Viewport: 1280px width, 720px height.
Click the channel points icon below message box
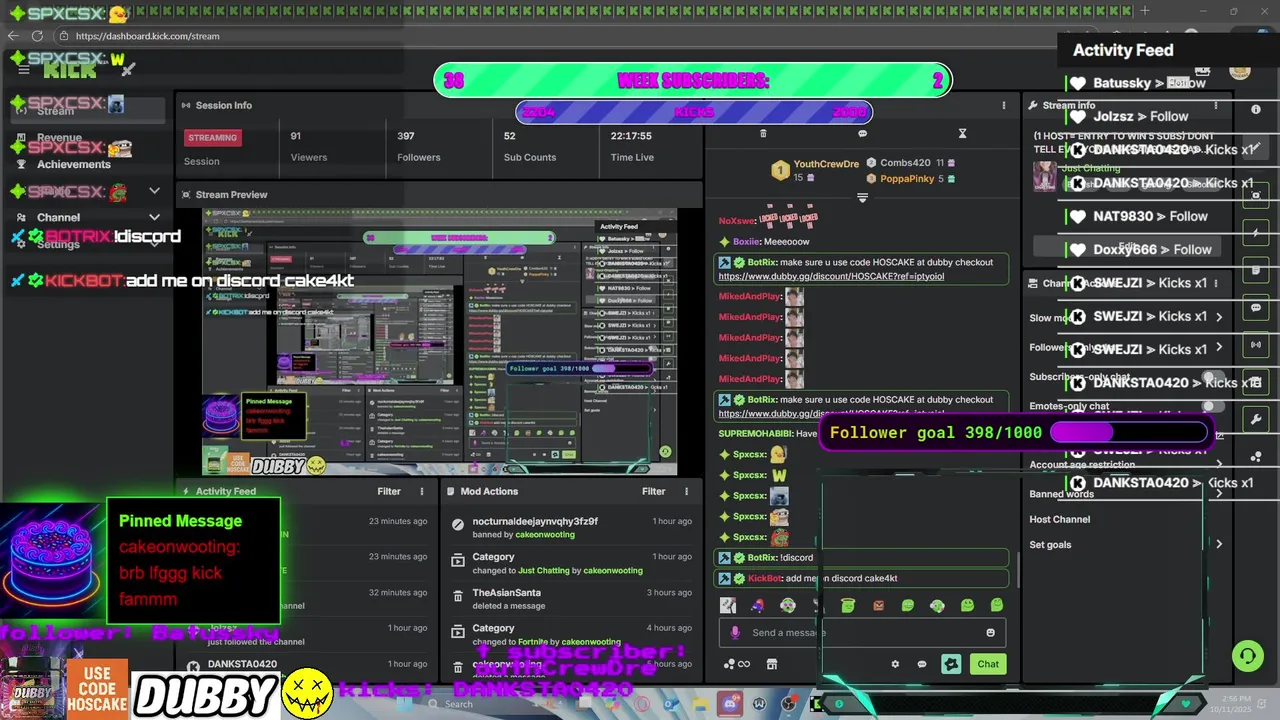(x=736, y=664)
